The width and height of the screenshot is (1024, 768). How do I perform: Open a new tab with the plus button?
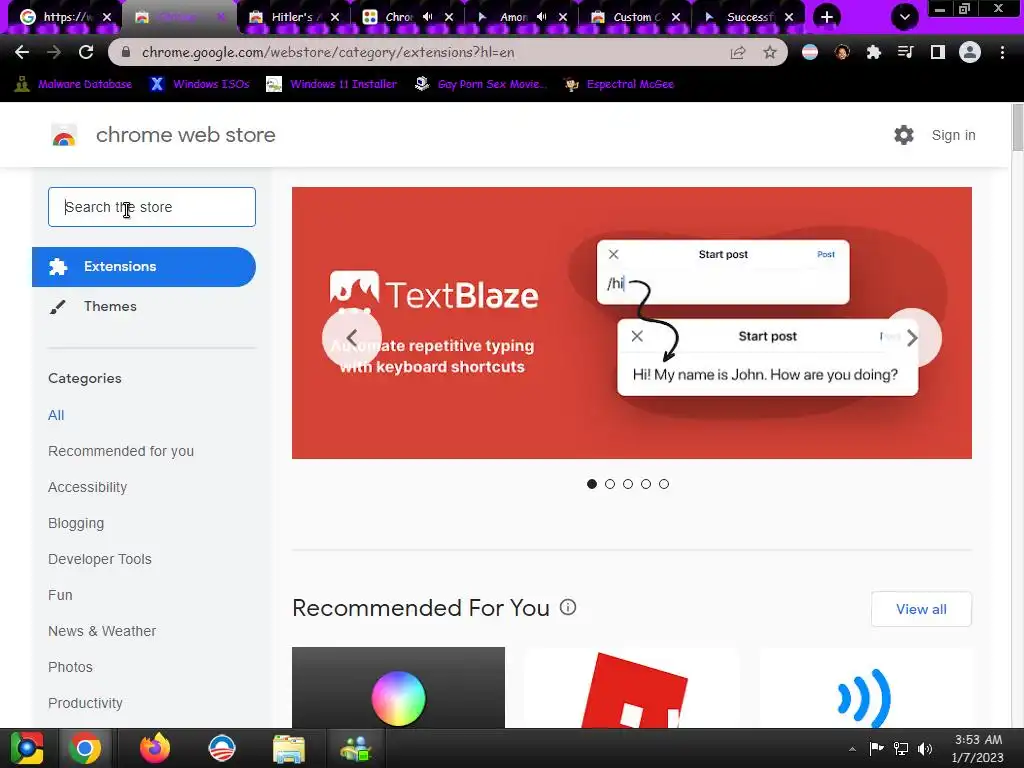[x=827, y=17]
